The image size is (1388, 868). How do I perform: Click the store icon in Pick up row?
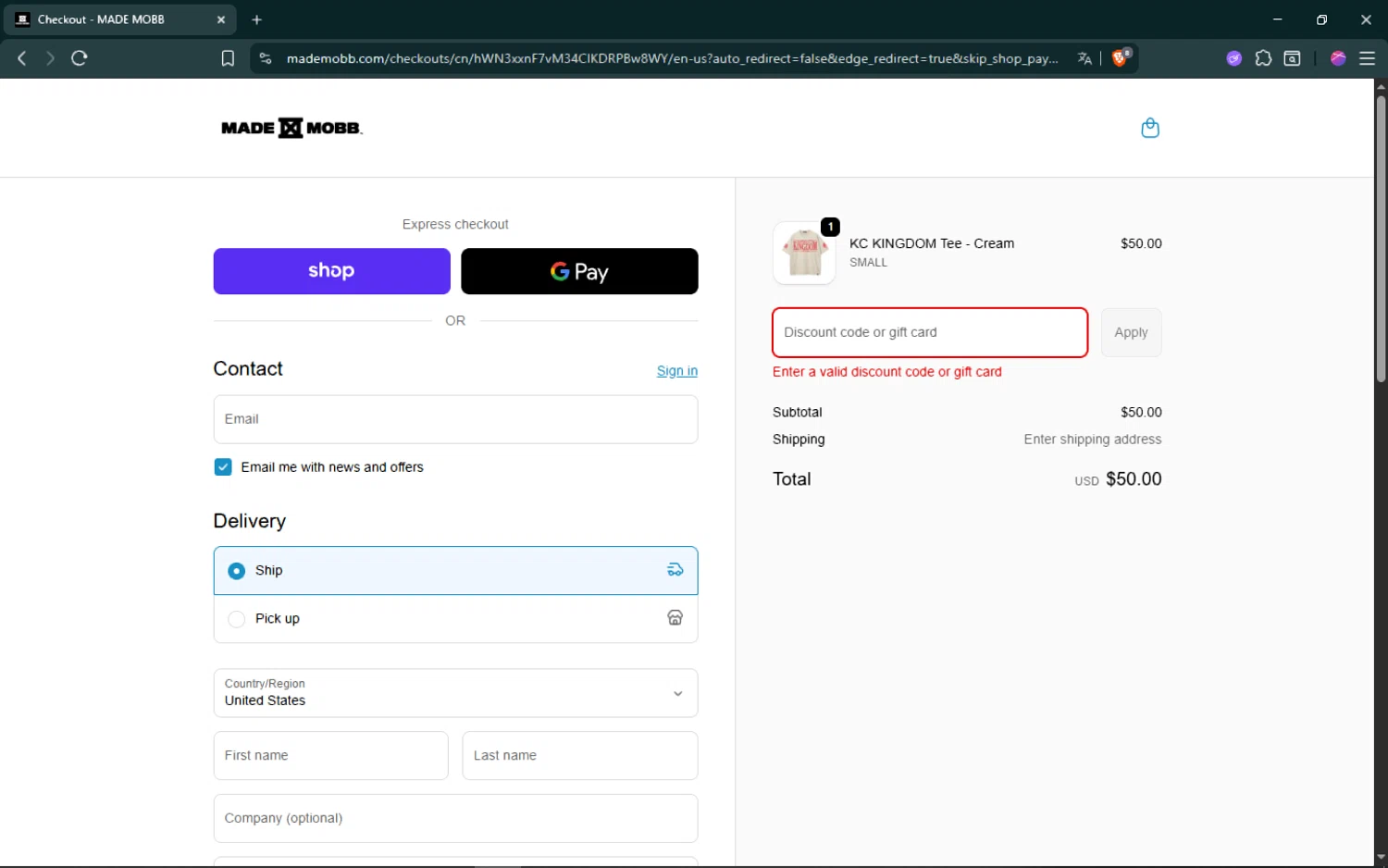tap(675, 618)
